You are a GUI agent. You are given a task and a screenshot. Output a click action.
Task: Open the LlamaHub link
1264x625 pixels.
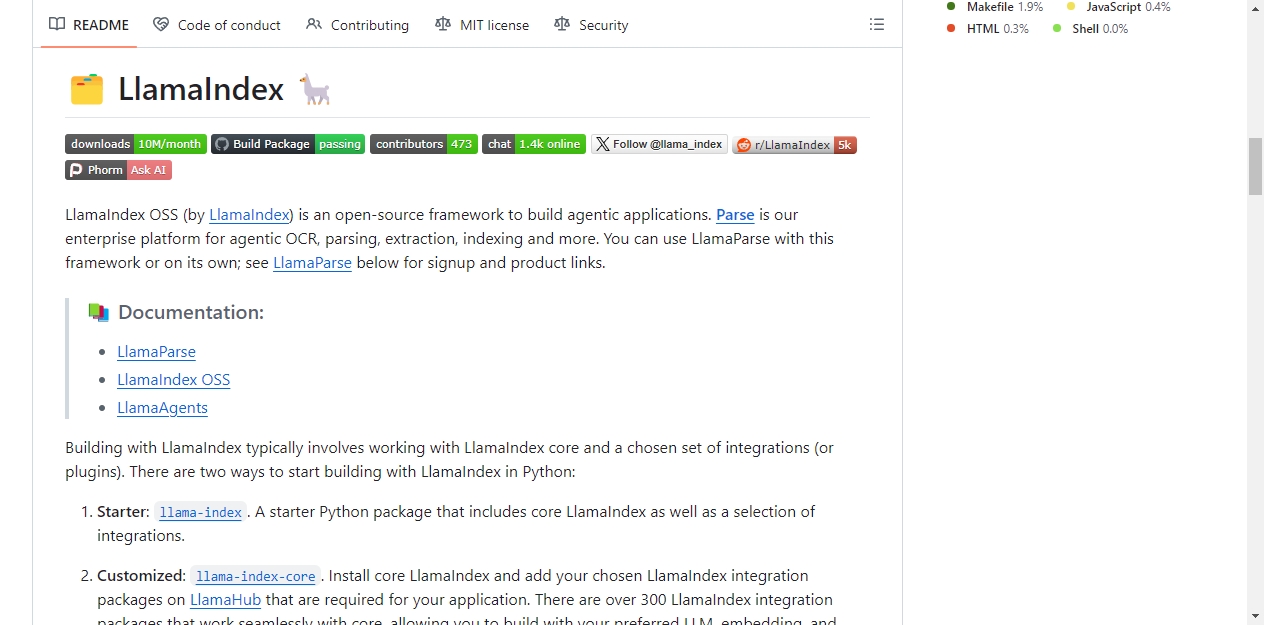(x=225, y=600)
